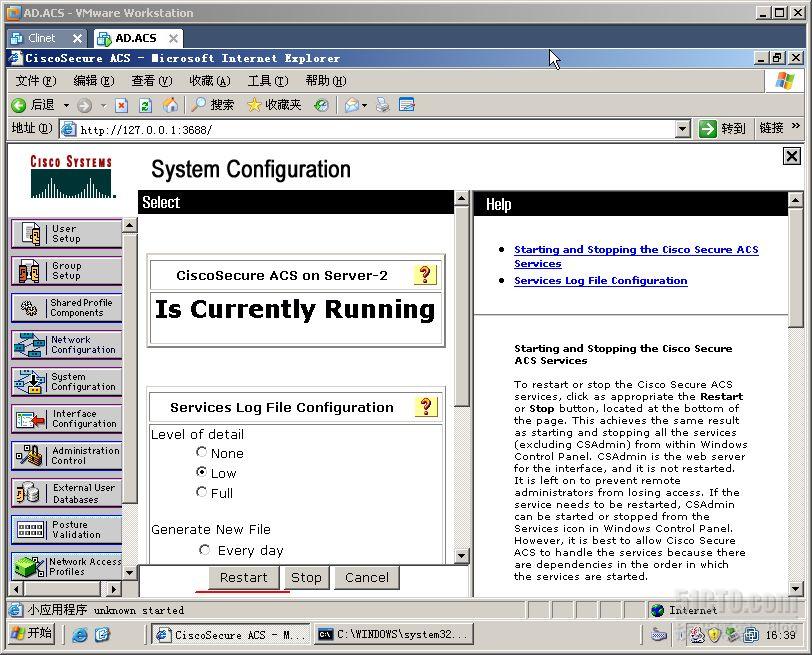Select Every day for new file generation

point(205,549)
